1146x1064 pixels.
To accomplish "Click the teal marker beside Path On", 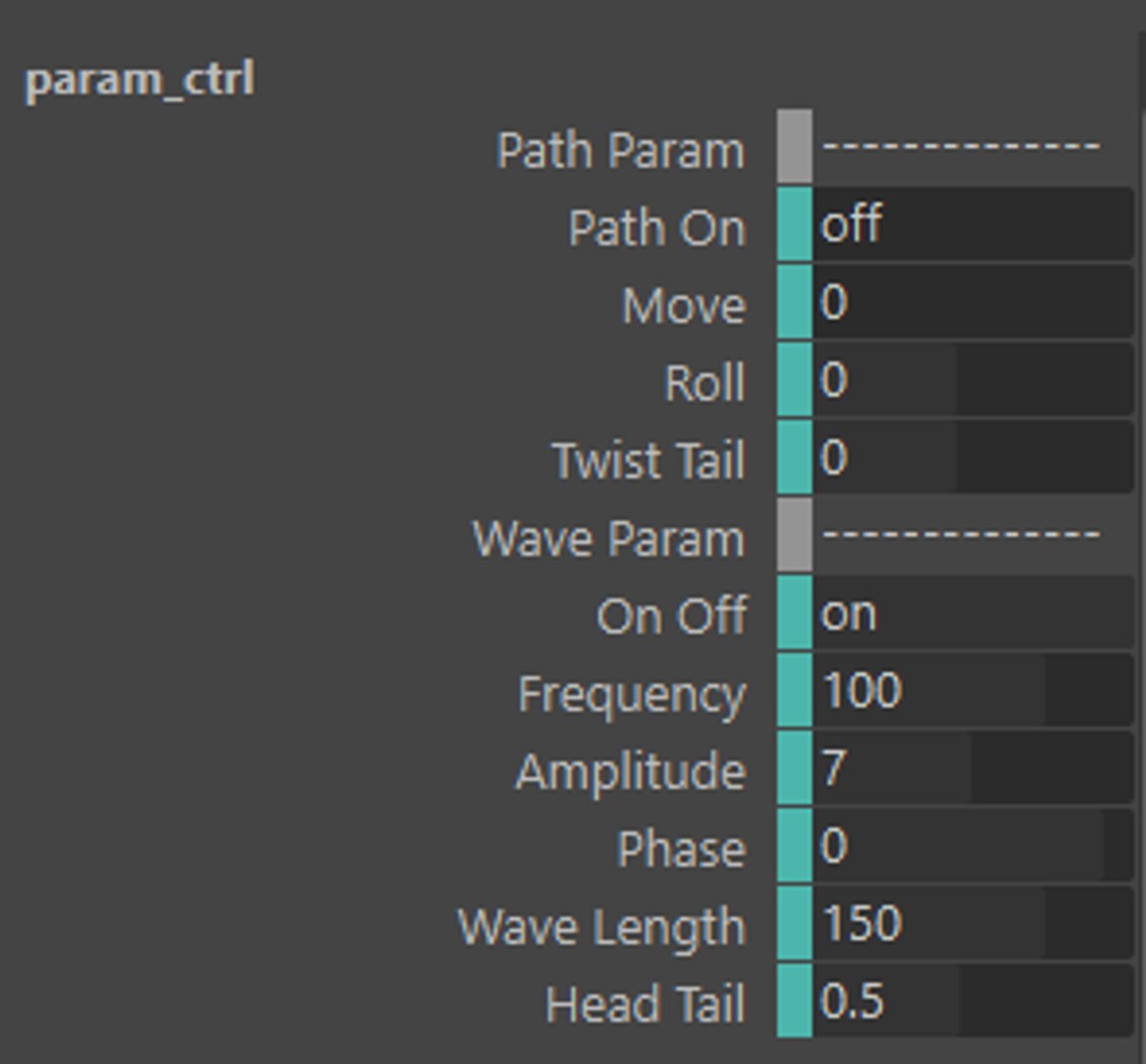I will (794, 226).
